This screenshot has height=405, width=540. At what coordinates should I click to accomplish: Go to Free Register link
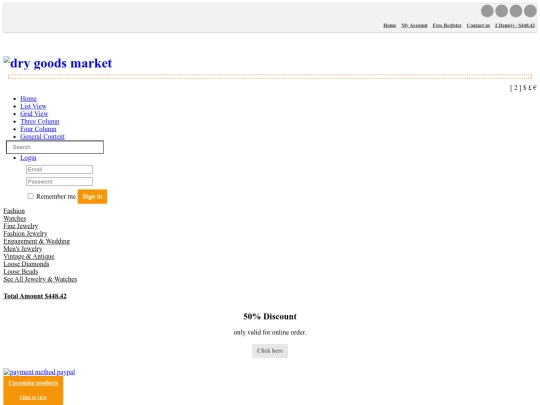(x=447, y=25)
